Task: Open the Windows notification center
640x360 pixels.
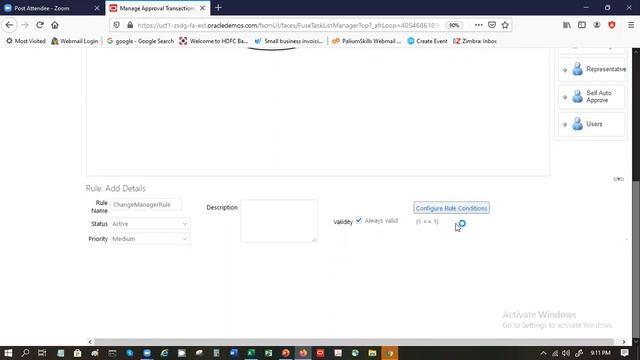Action: coord(624,353)
